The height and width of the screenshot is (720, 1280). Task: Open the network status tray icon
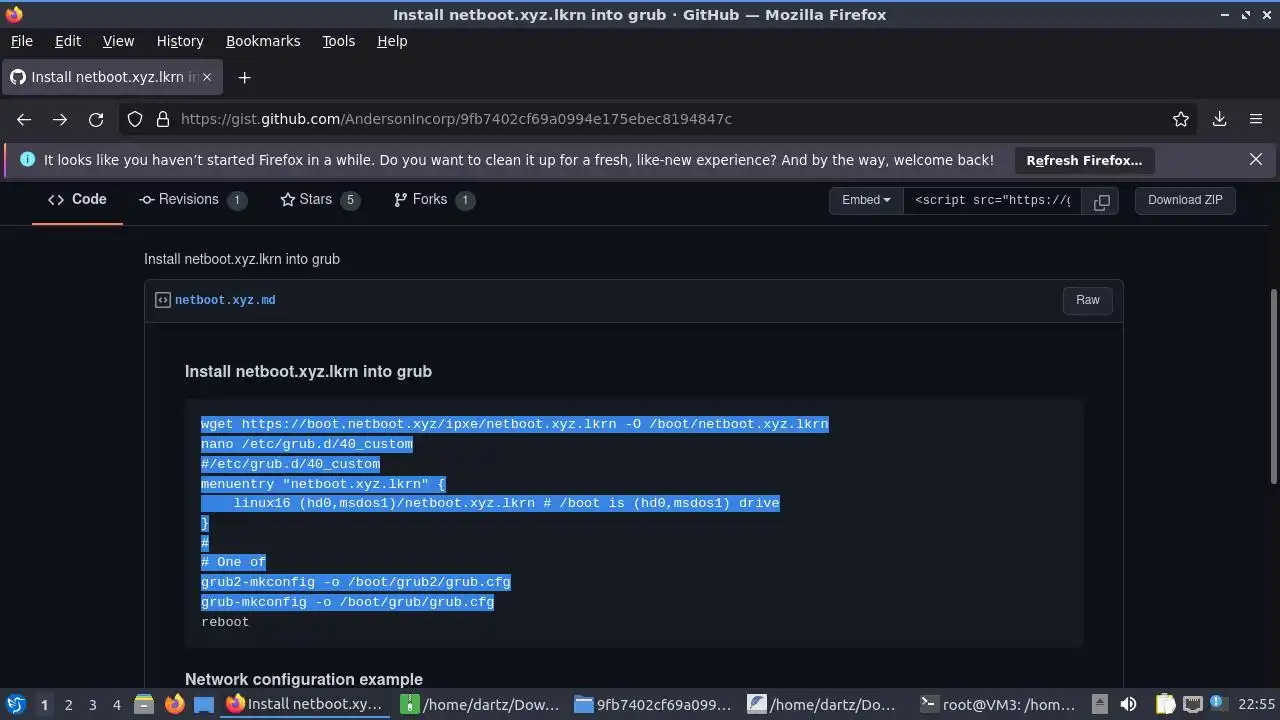[x=1192, y=704]
